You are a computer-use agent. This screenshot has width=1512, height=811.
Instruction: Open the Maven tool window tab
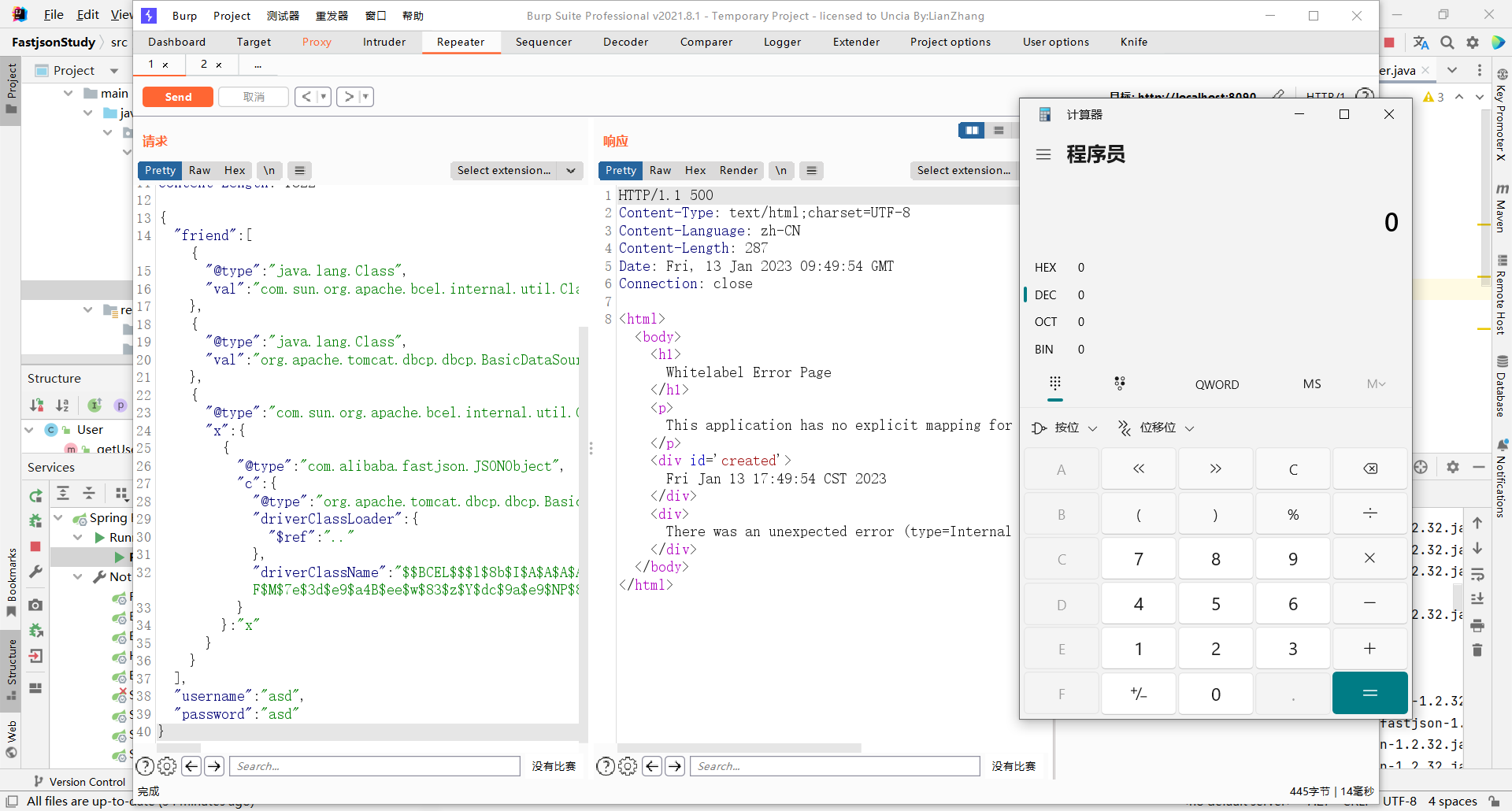tap(1501, 208)
